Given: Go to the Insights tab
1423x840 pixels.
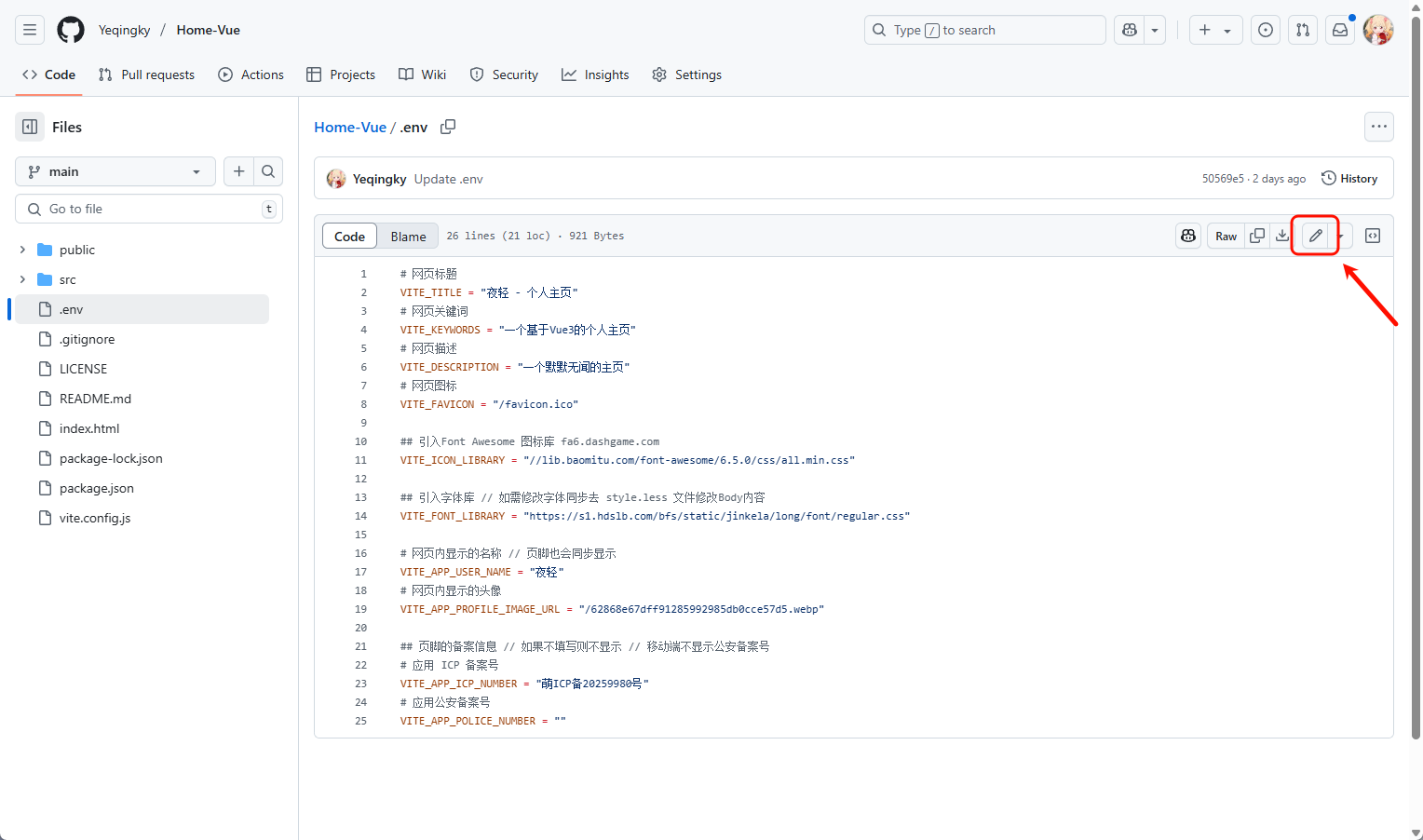Looking at the screenshot, I should tap(595, 75).
